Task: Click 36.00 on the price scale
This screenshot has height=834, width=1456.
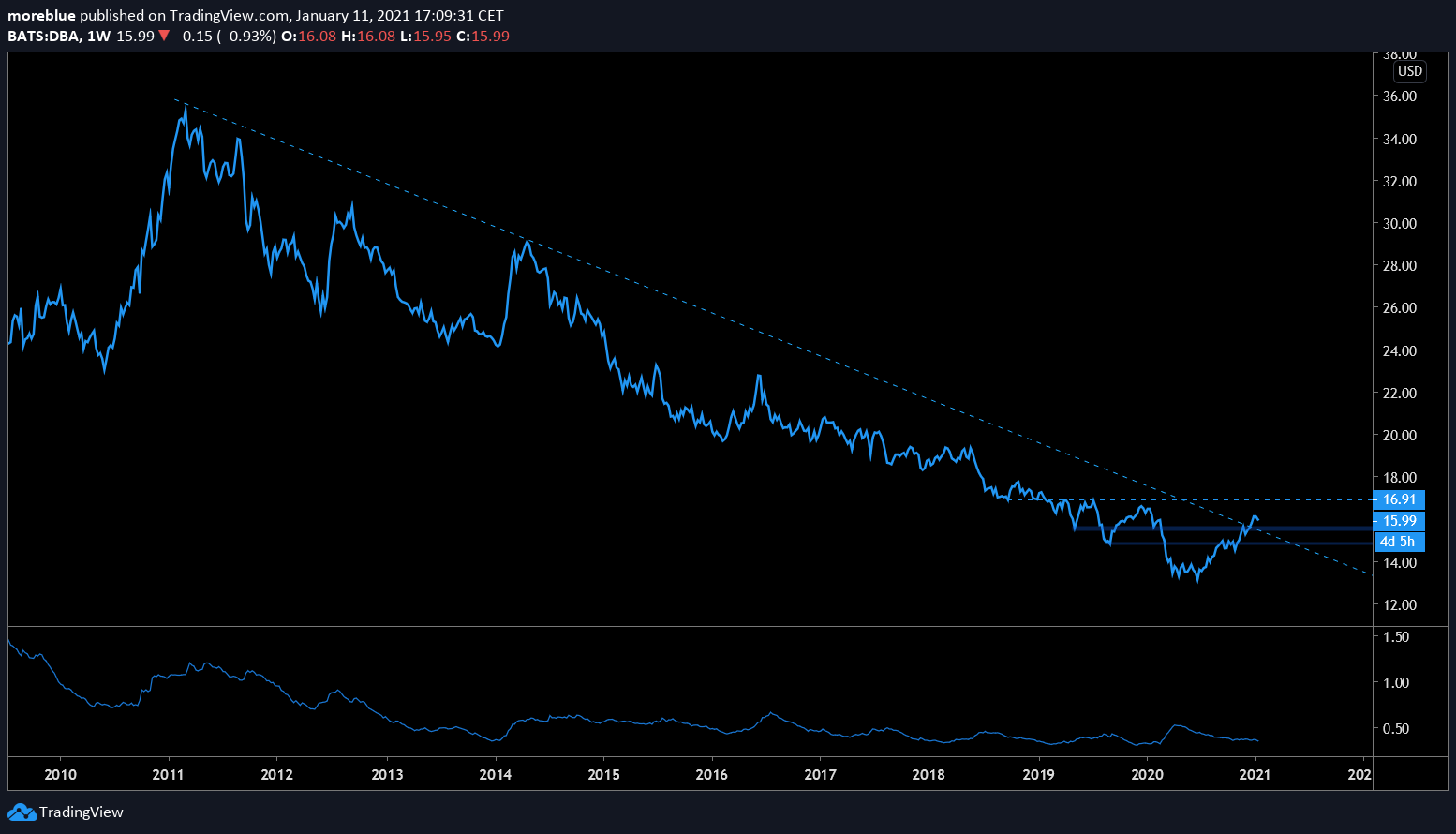Action: coord(1400,97)
